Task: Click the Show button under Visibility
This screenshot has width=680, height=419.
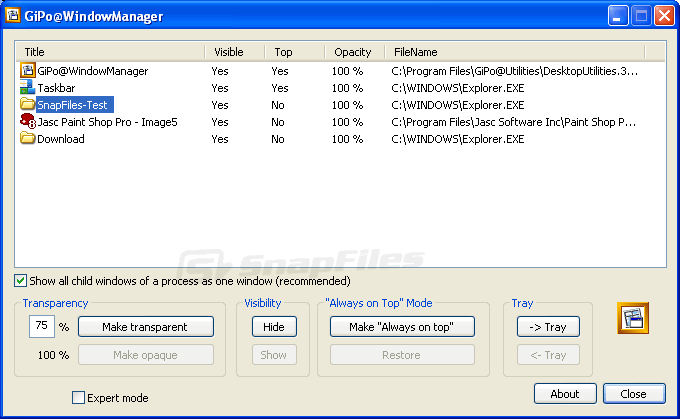Action: point(274,355)
